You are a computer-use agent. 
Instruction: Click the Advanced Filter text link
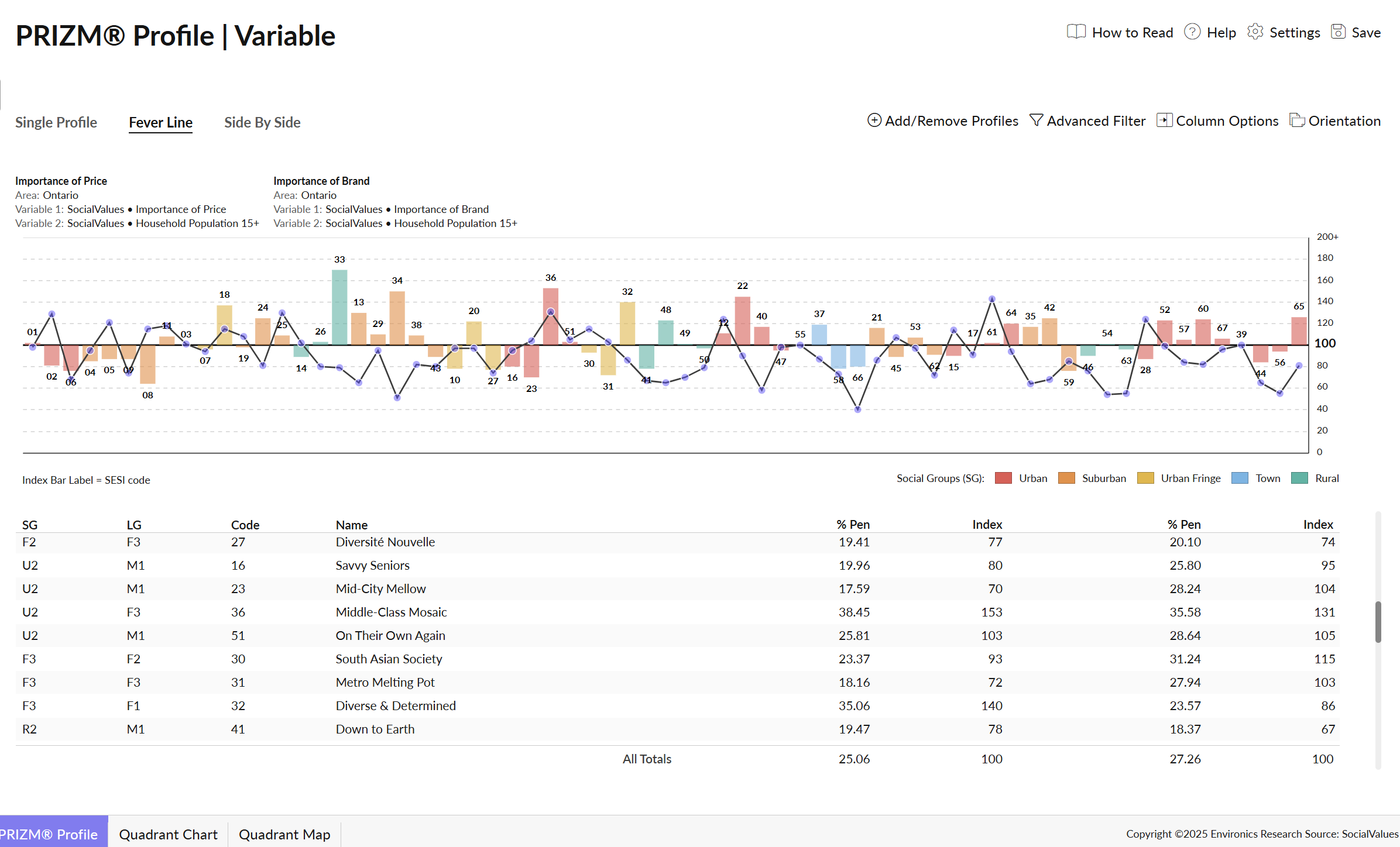(x=1096, y=120)
